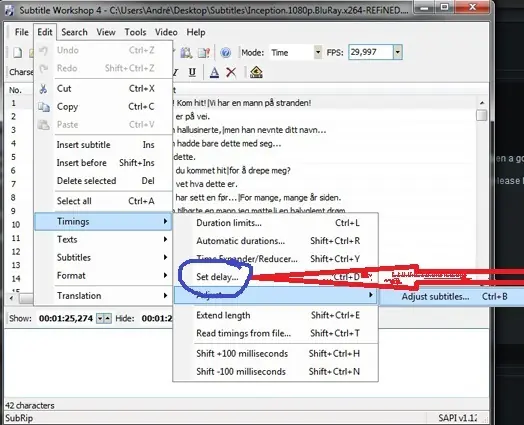
Task: Open the Video menu
Action: 166,32
